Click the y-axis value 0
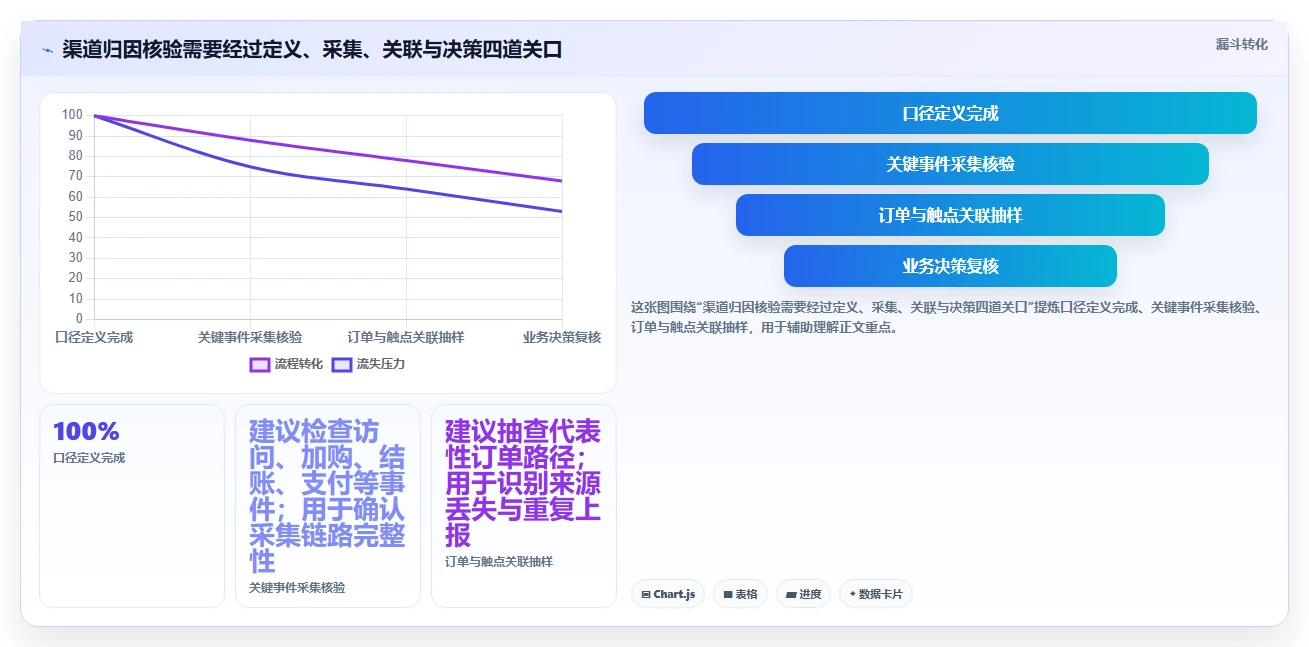The image size is (1309, 647). coord(79,319)
